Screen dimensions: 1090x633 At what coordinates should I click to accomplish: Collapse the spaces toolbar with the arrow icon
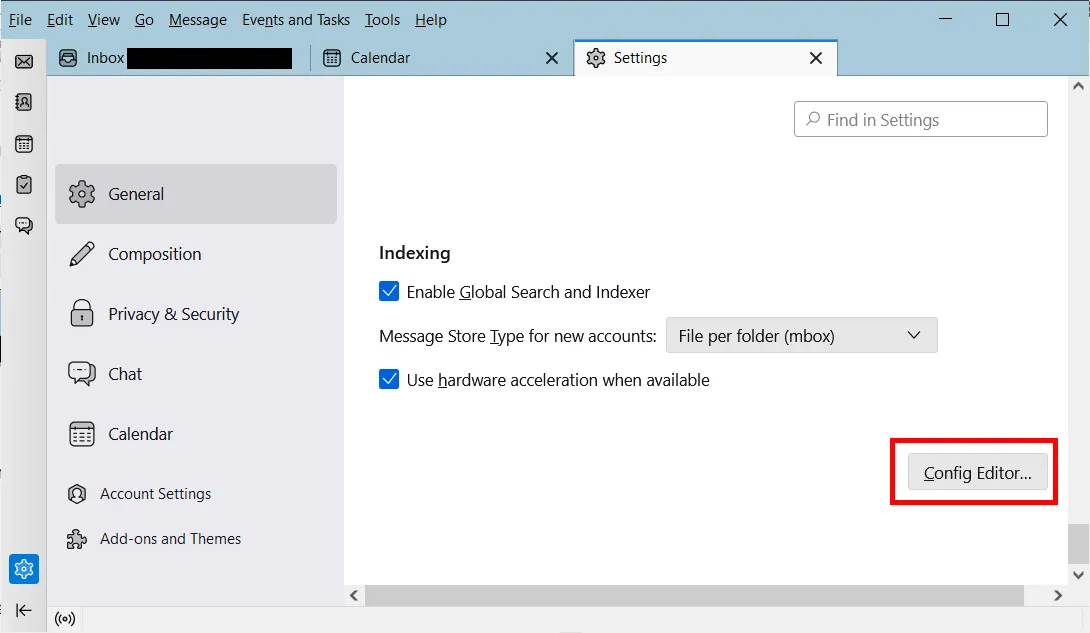24,610
